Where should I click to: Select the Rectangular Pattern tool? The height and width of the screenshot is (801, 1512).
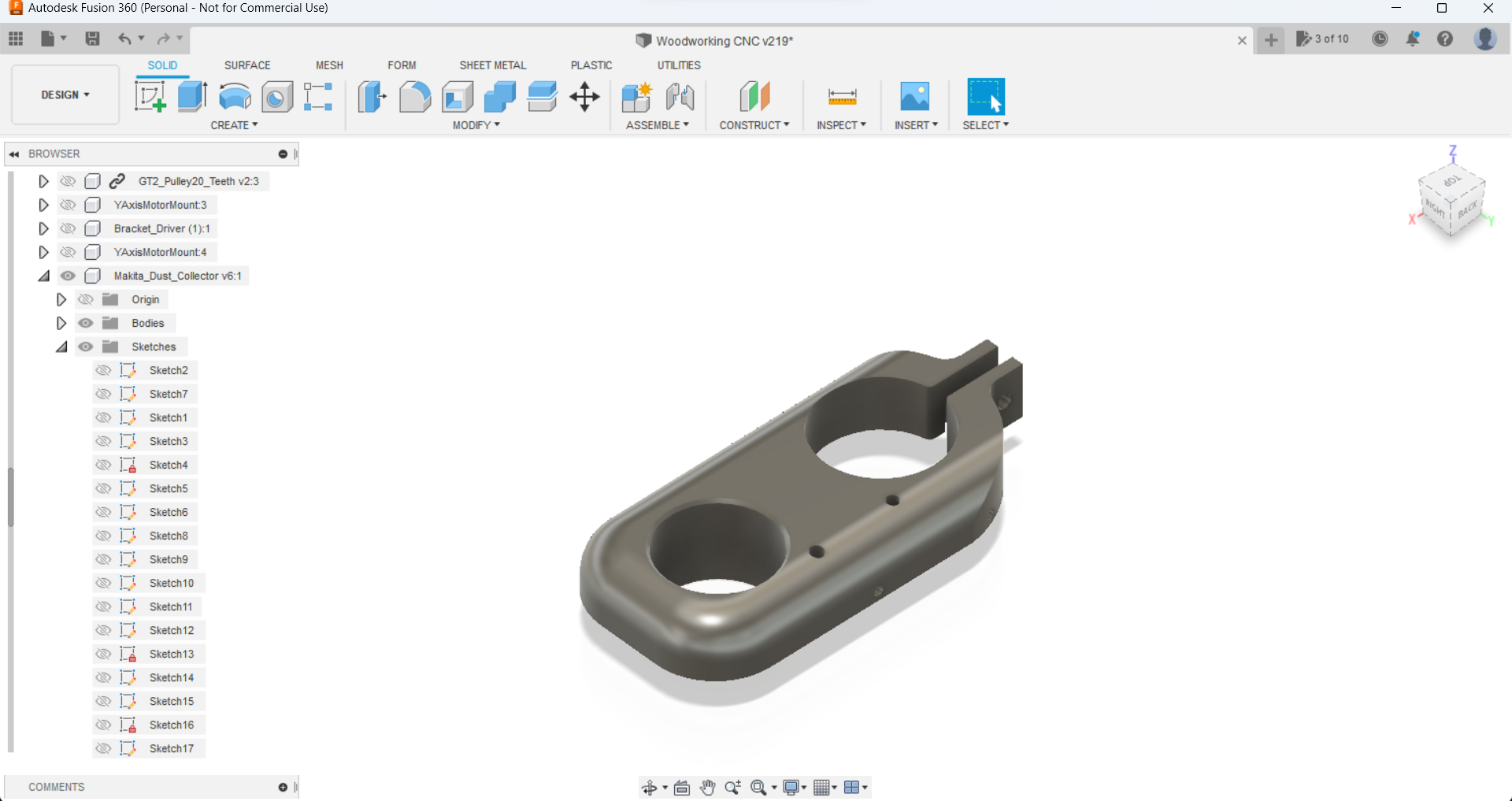[x=318, y=97]
